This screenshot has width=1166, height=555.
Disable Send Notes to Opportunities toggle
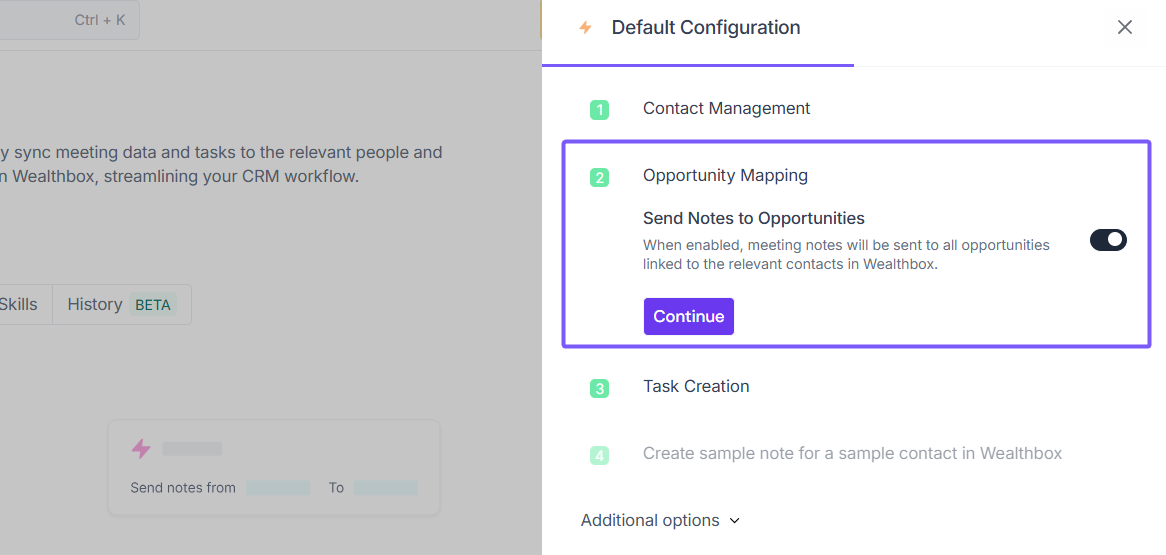[x=1108, y=240]
